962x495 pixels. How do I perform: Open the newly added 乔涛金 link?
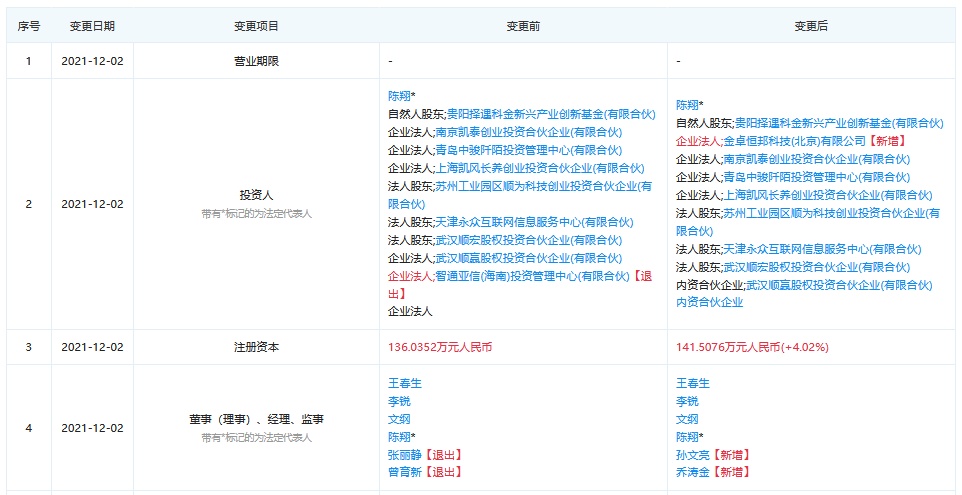(x=693, y=472)
